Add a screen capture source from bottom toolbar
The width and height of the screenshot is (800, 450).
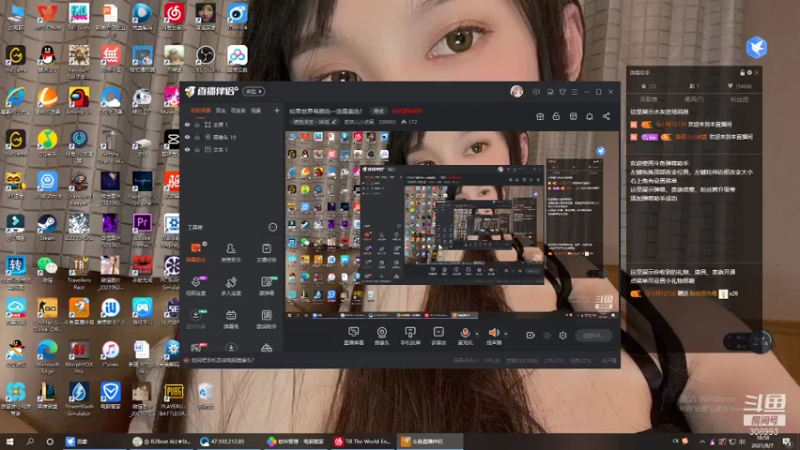[353, 336]
